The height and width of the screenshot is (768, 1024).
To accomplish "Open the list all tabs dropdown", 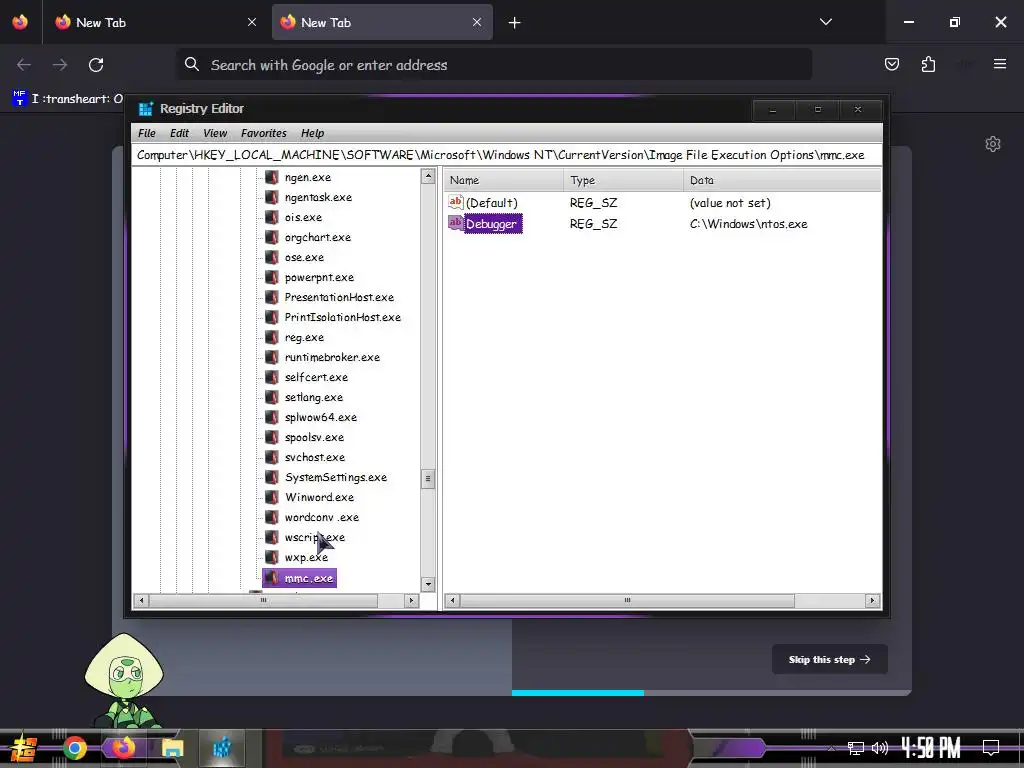I will [x=825, y=22].
